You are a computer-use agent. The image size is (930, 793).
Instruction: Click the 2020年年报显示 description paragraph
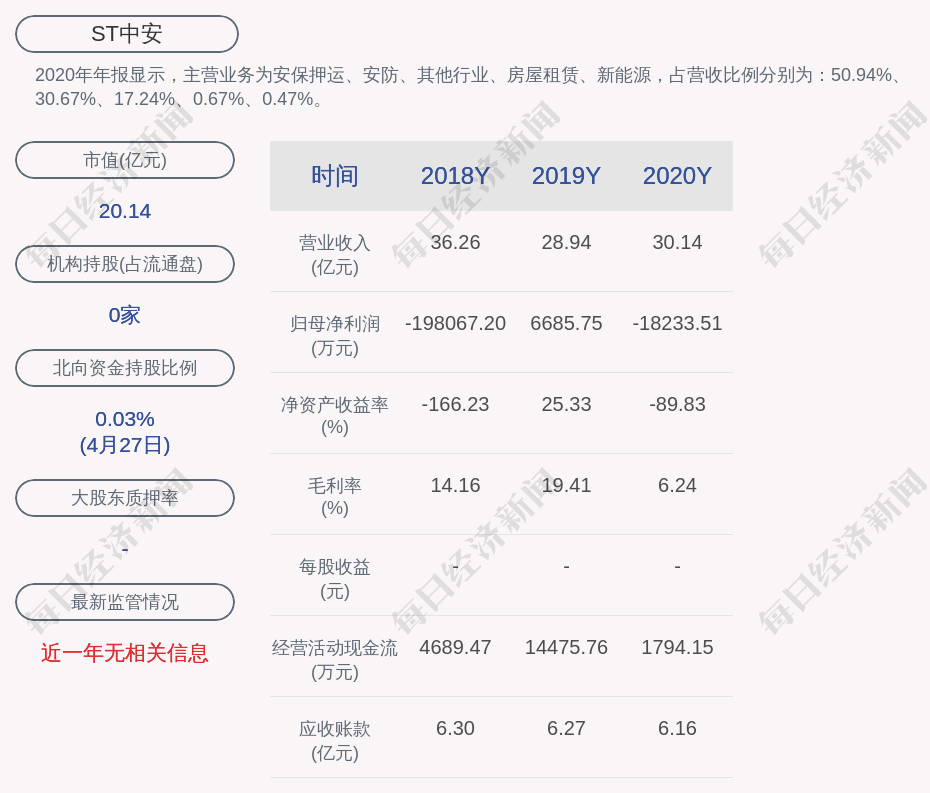pyautogui.click(x=469, y=87)
